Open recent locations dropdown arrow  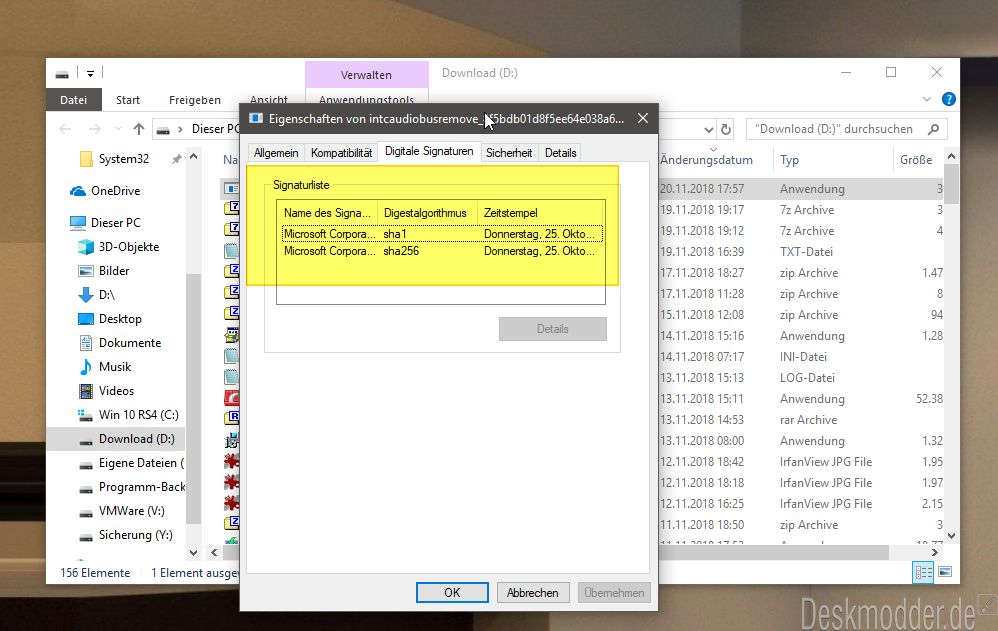(118, 129)
